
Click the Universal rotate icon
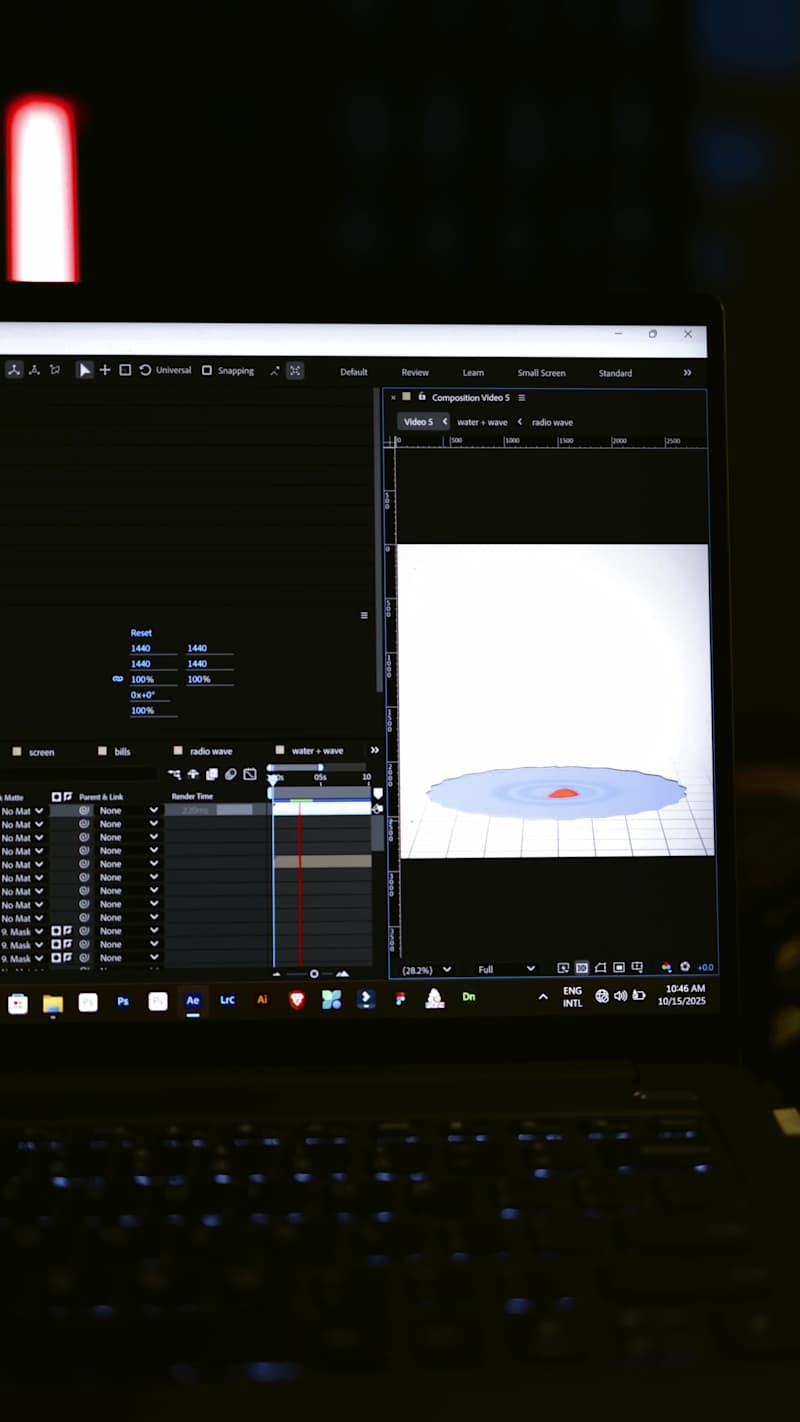pyautogui.click(x=145, y=370)
